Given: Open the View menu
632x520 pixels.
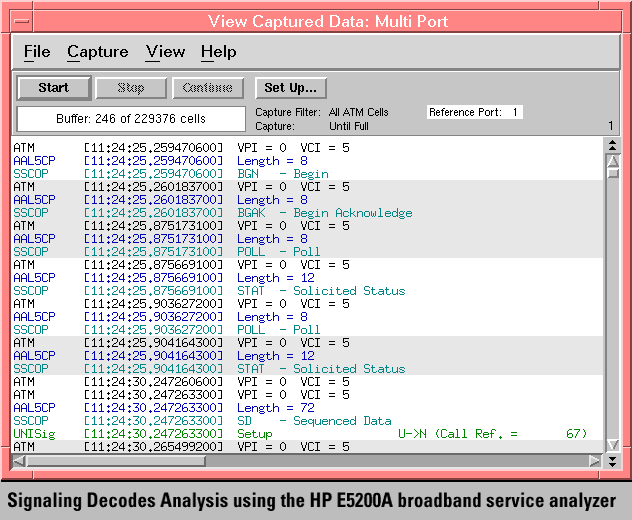Looking at the screenshot, I should [165, 52].
